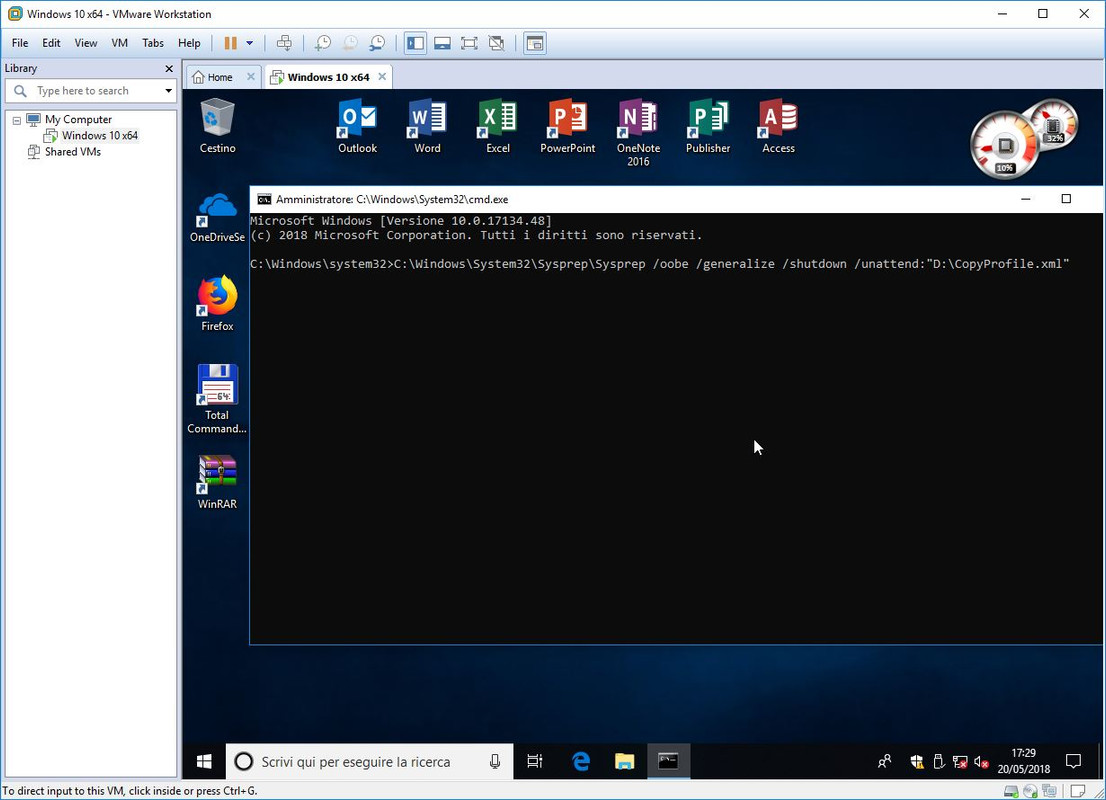Open the File menu
1106x800 pixels.
20,43
